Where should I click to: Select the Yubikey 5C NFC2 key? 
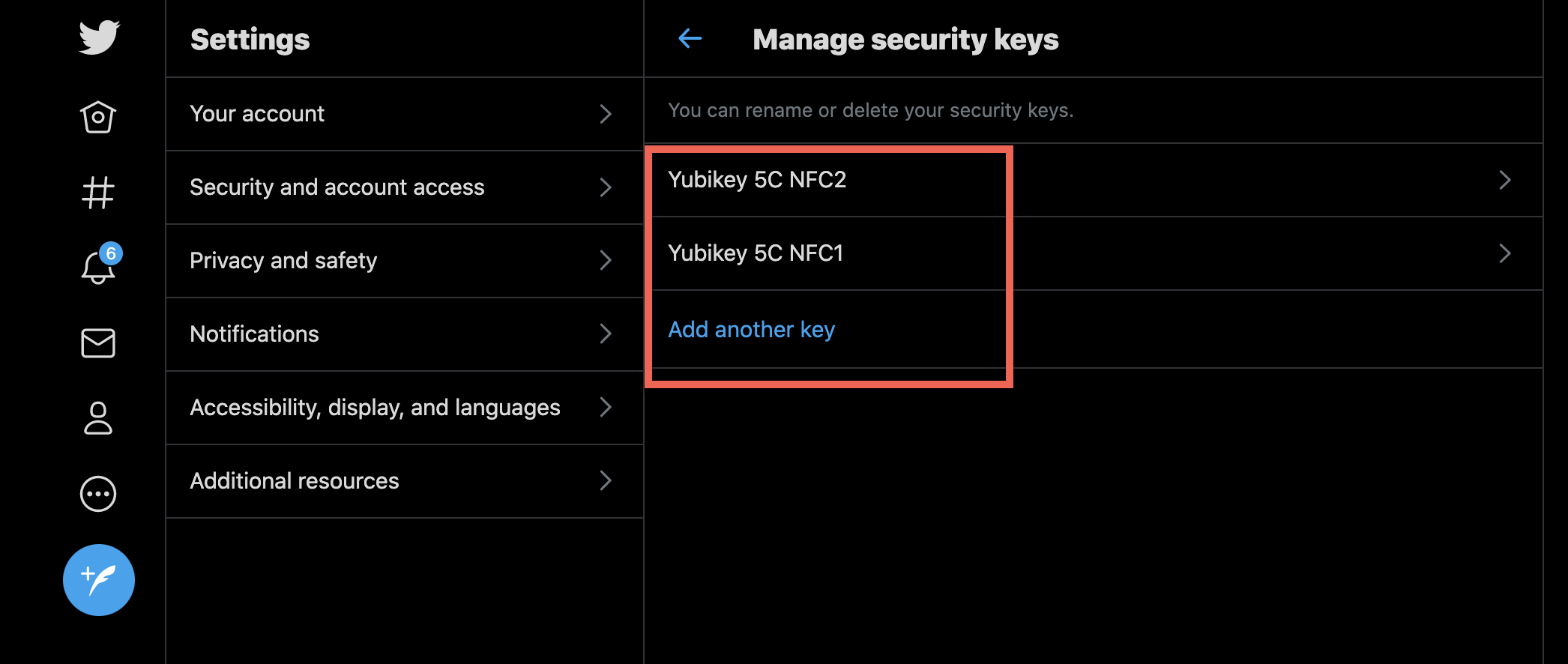click(x=757, y=180)
